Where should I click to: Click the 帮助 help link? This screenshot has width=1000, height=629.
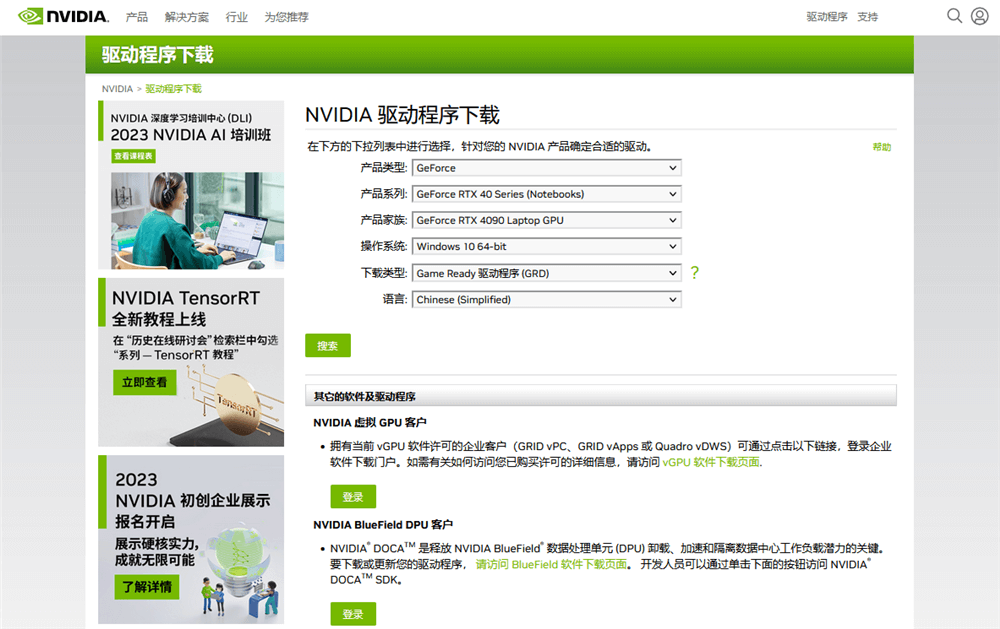coord(881,147)
